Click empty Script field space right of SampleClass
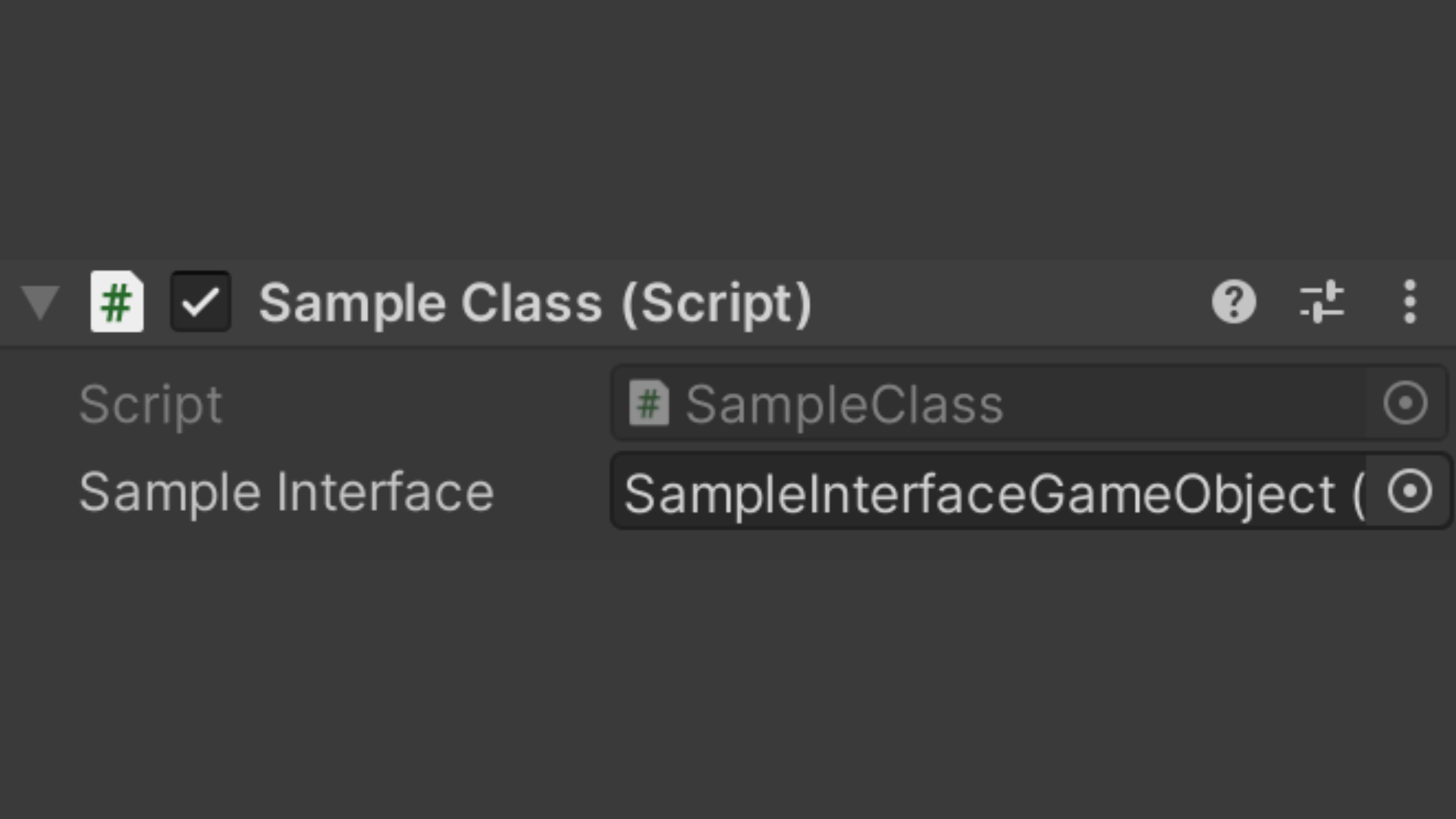 (x=1183, y=404)
